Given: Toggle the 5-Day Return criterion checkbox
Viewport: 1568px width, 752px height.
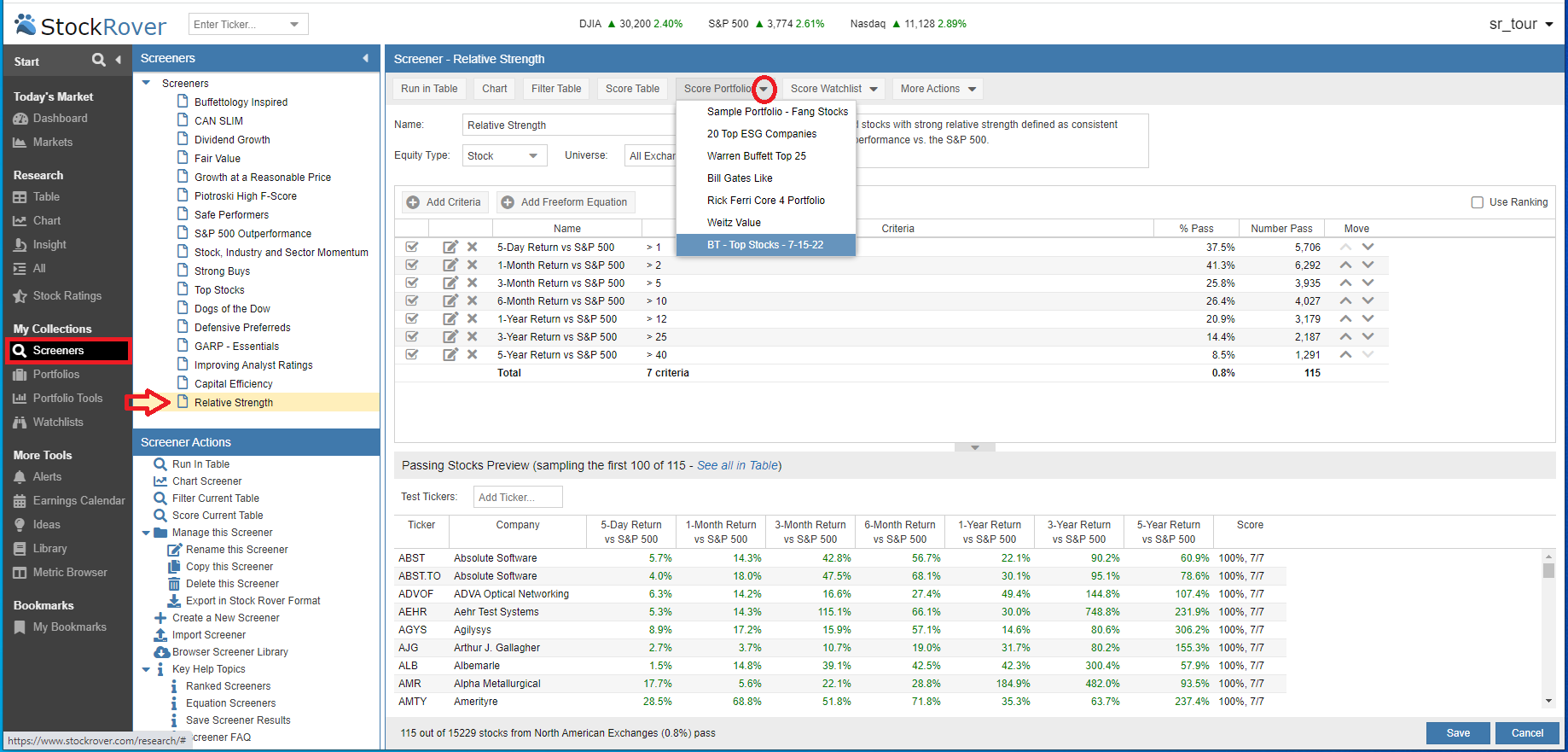Looking at the screenshot, I should 412,247.
